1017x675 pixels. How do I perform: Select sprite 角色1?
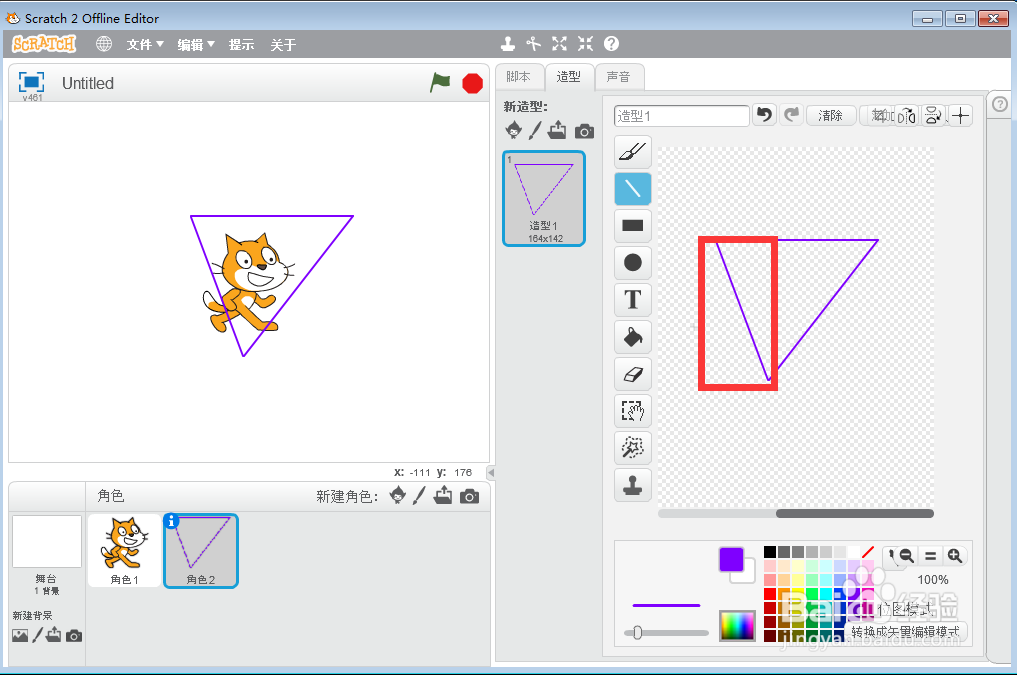[x=125, y=551]
